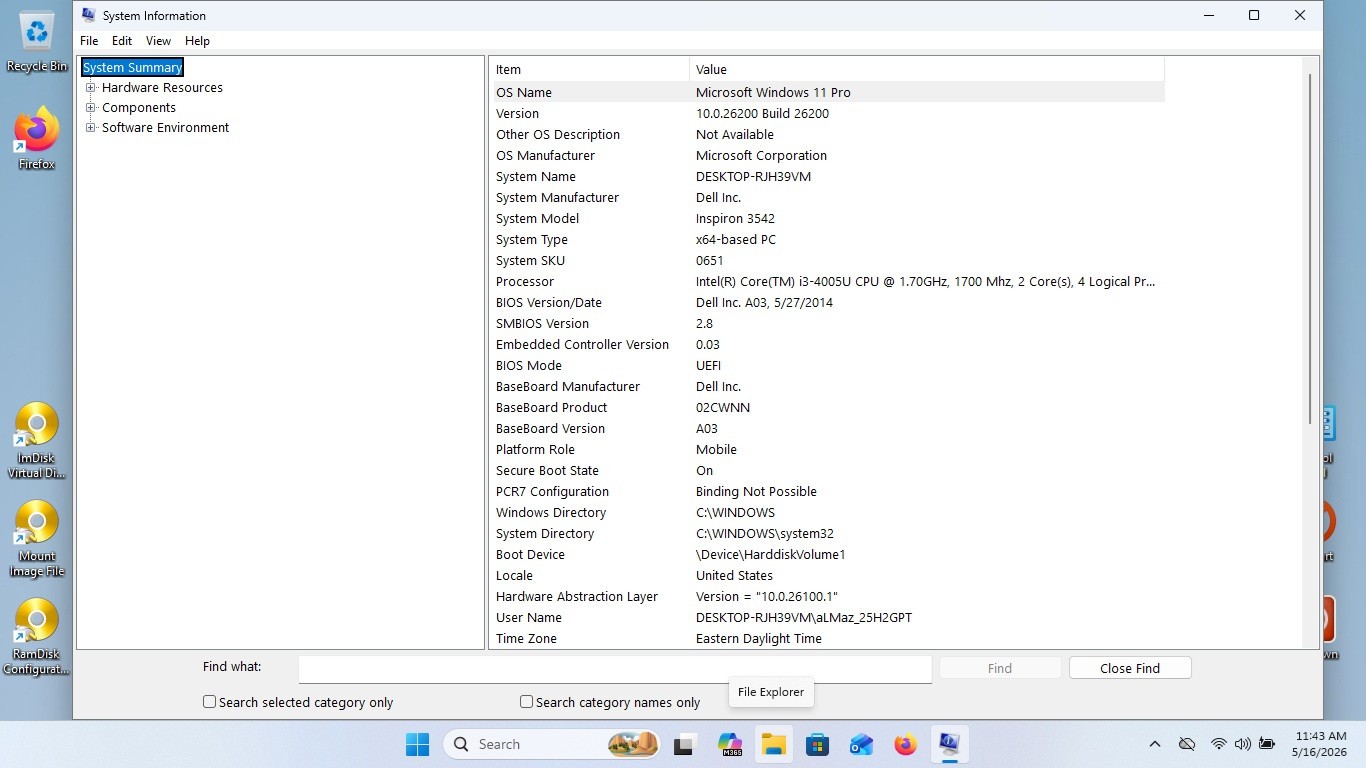The image size is (1366, 768).
Task: Expand the Hardware Resources tree node
Action: pos(91,87)
